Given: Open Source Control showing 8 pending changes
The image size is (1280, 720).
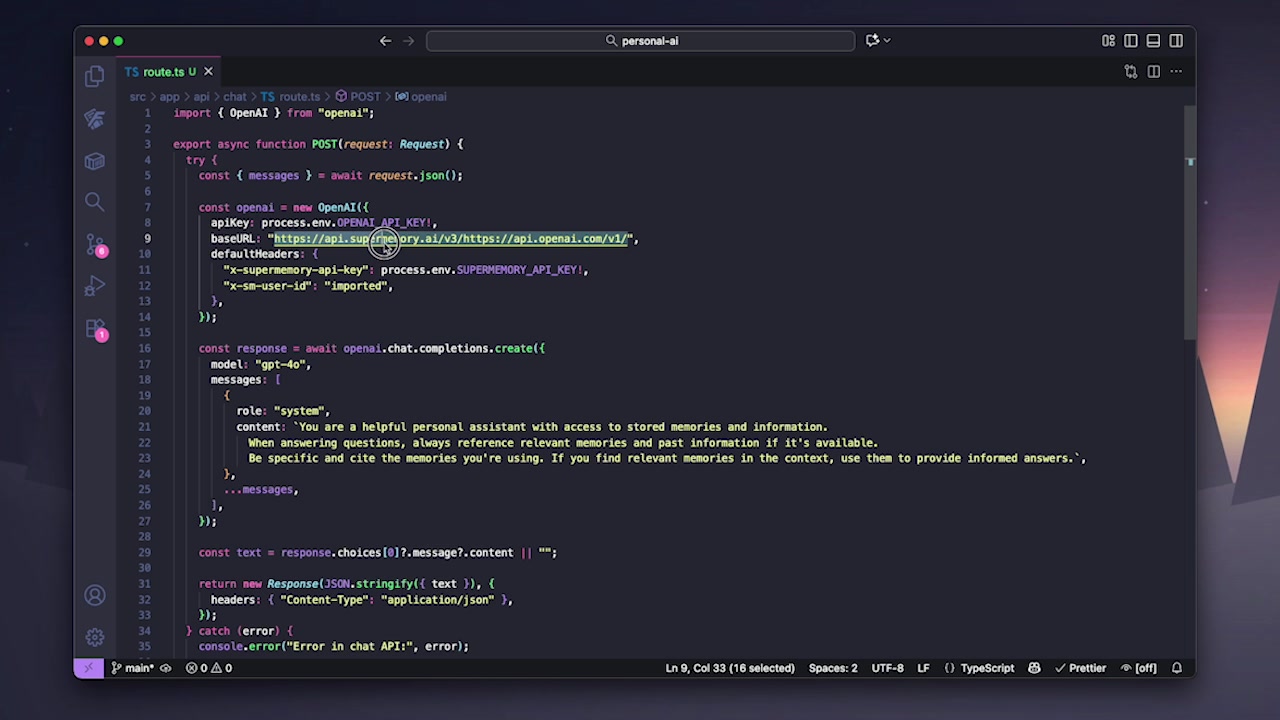Looking at the screenshot, I should (x=94, y=247).
